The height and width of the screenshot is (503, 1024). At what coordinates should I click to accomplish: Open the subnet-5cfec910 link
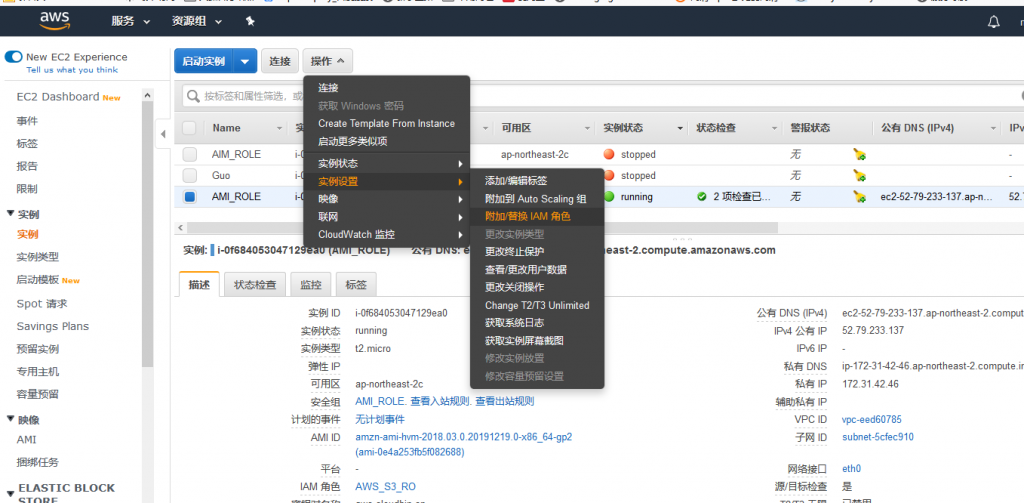[878, 437]
